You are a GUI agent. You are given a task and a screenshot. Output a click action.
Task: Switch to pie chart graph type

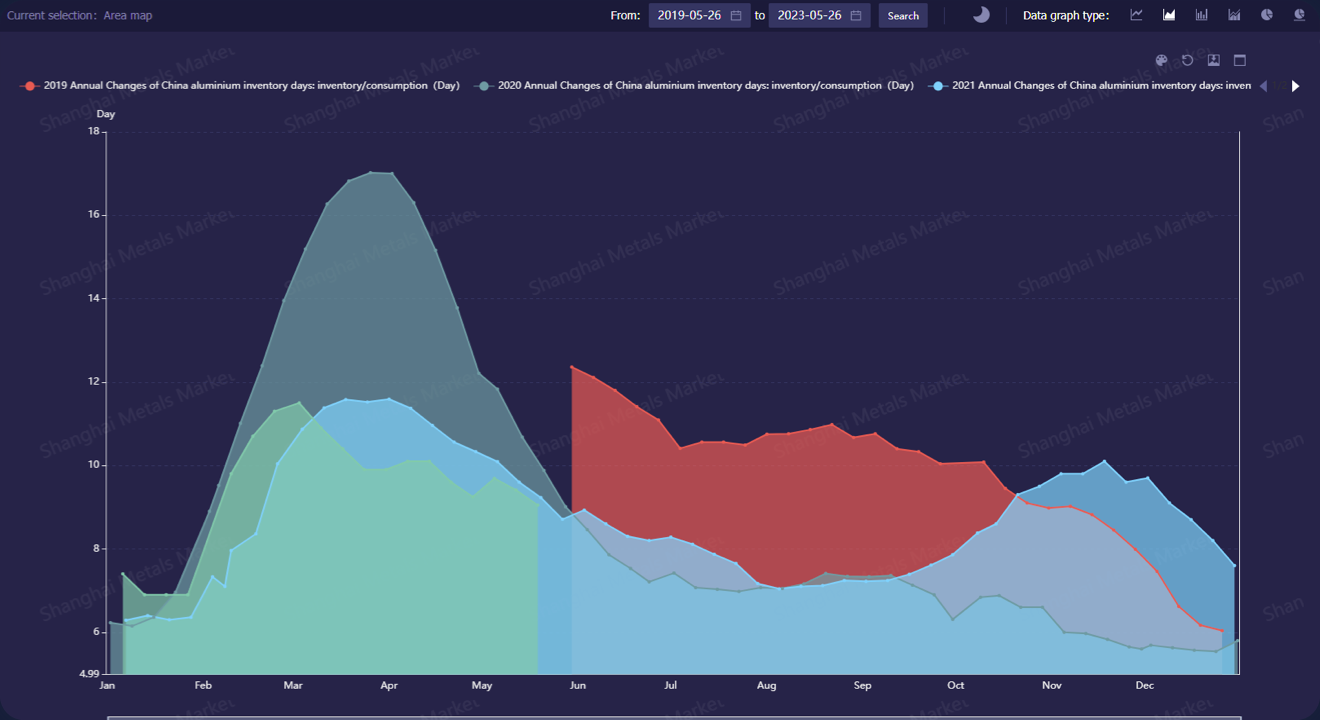point(1267,15)
